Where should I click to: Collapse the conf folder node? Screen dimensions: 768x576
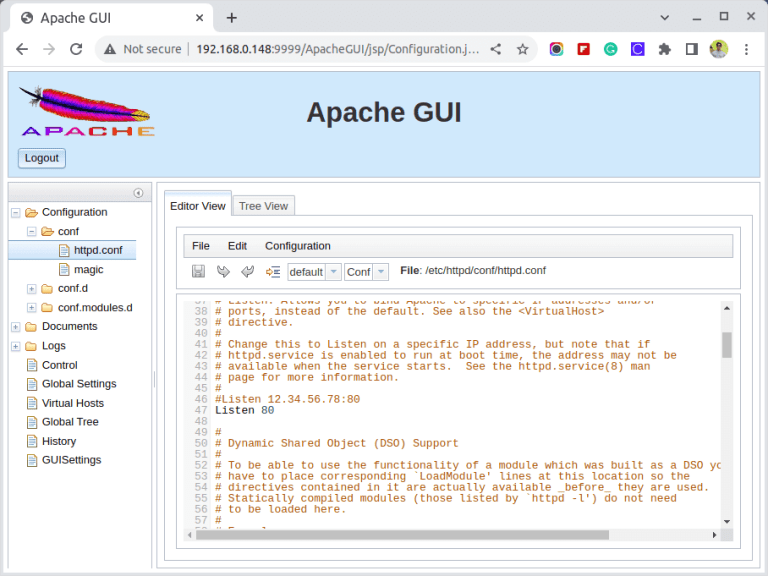click(31, 231)
